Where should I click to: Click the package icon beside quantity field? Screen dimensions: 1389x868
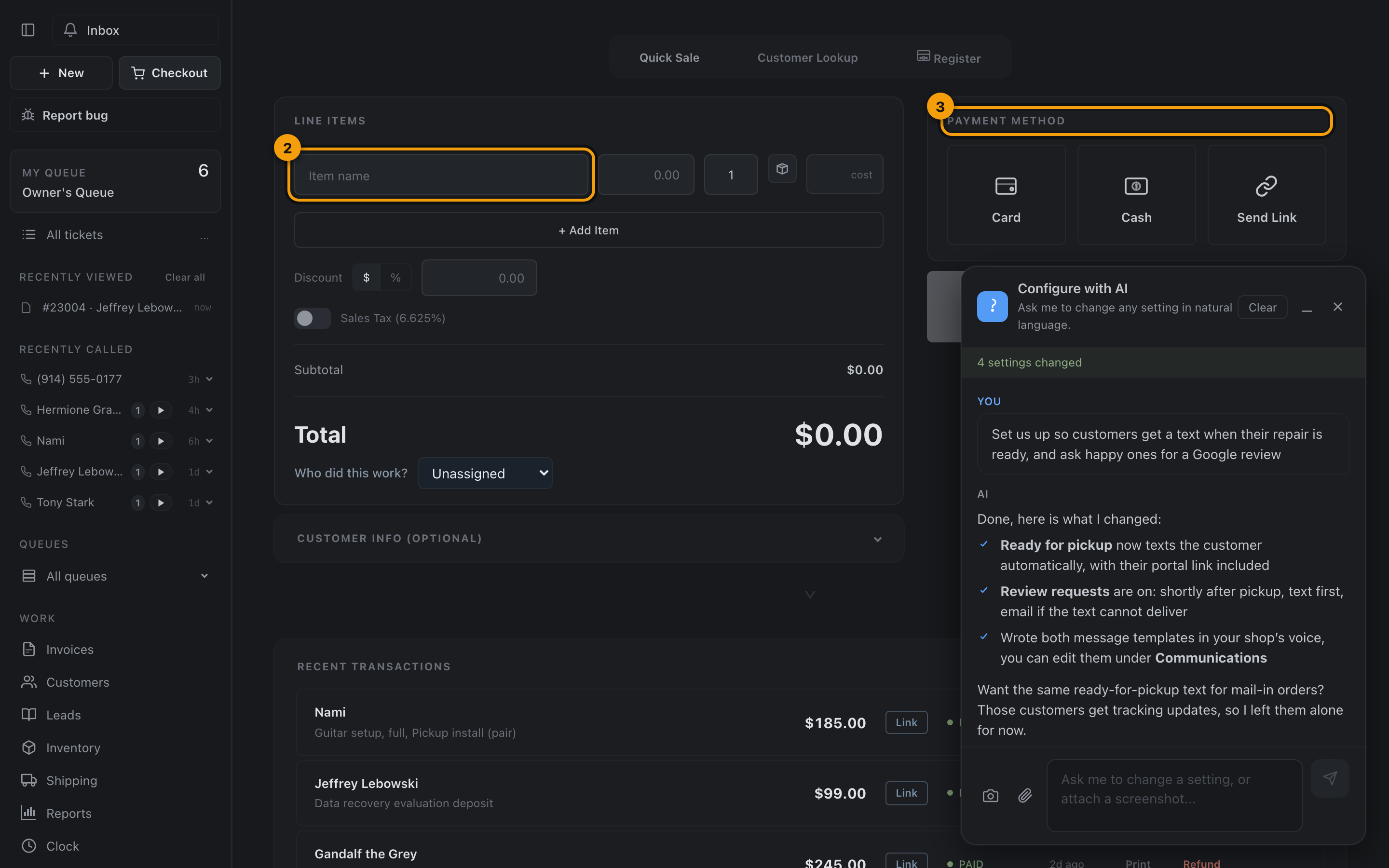(x=782, y=169)
